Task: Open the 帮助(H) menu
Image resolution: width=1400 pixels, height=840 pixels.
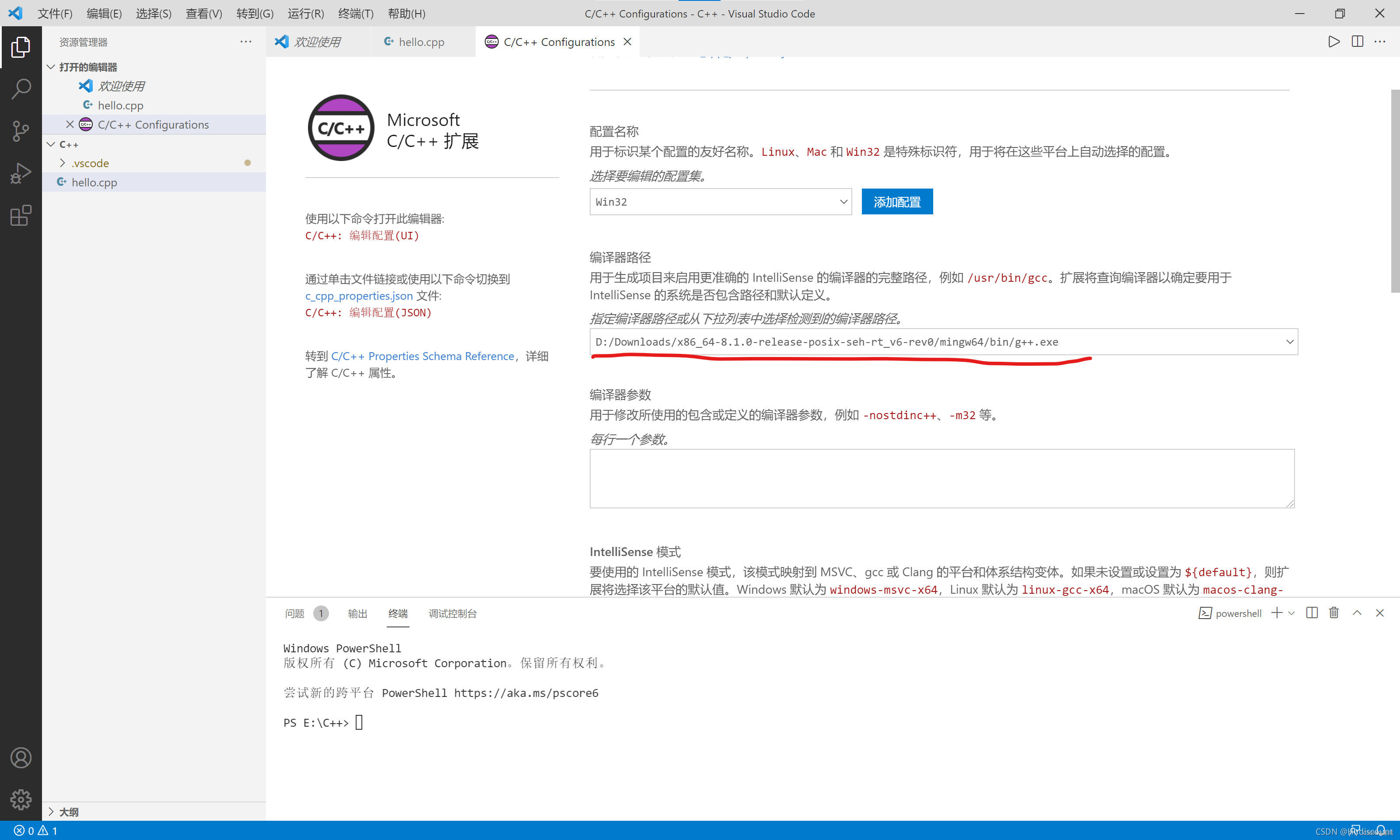Action: click(x=406, y=14)
